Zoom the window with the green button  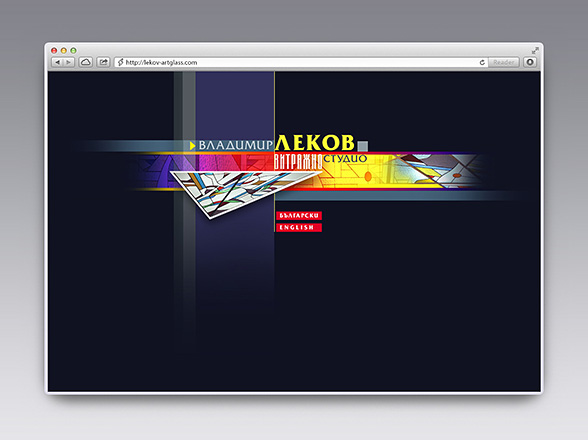click(74, 50)
